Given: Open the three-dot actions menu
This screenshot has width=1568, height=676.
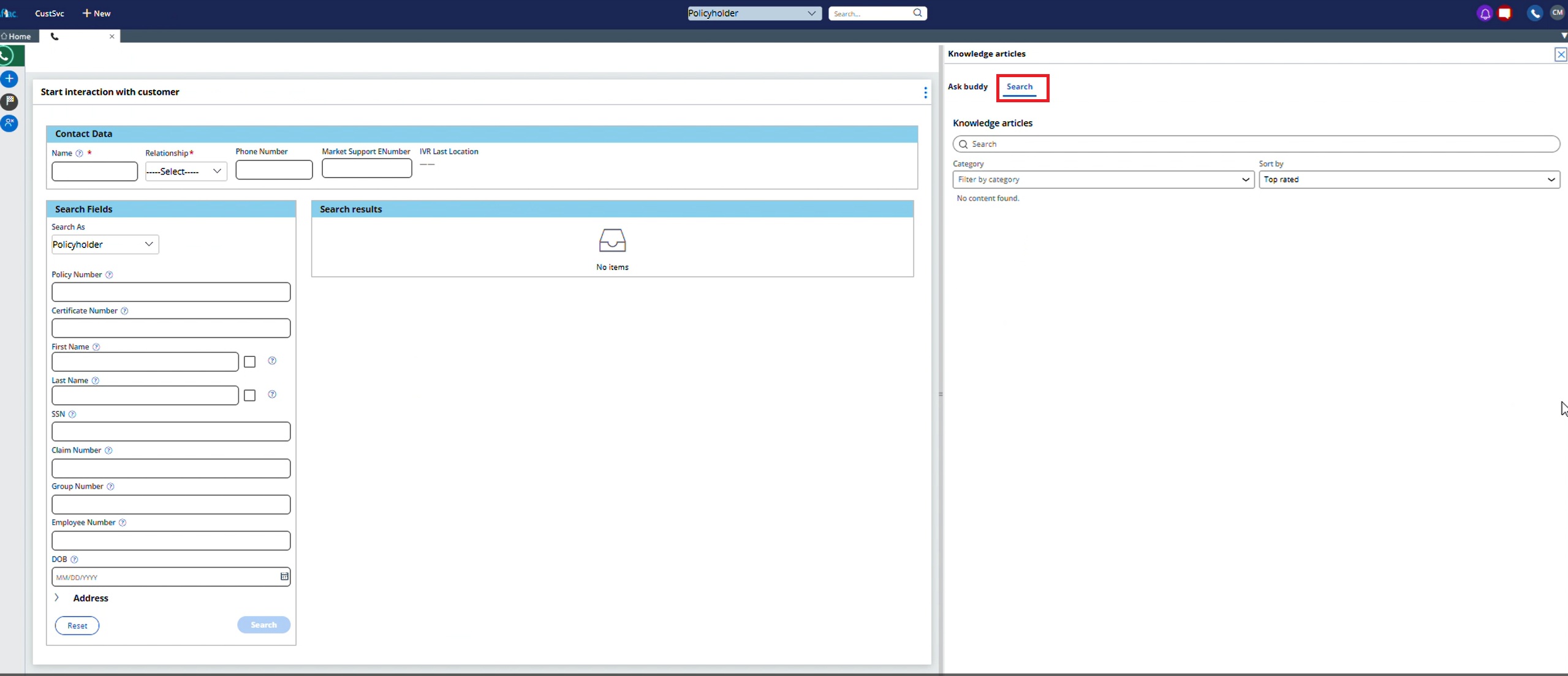Looking at the screenshot, I should click(925, 92).
